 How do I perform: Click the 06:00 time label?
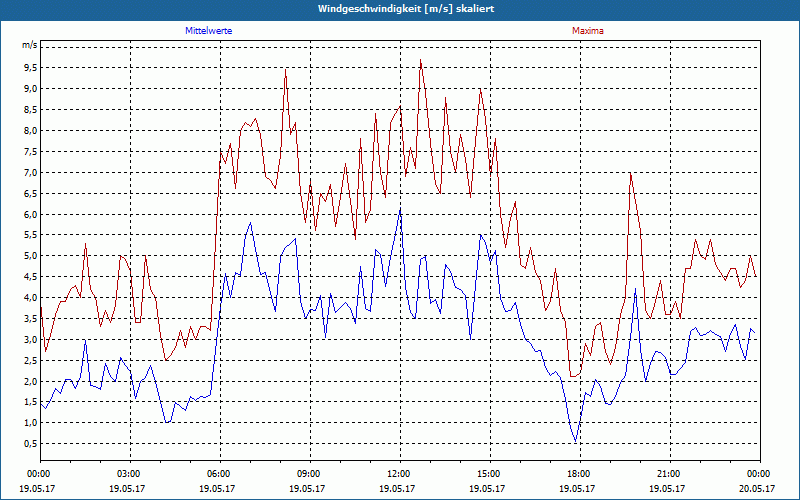220,474
